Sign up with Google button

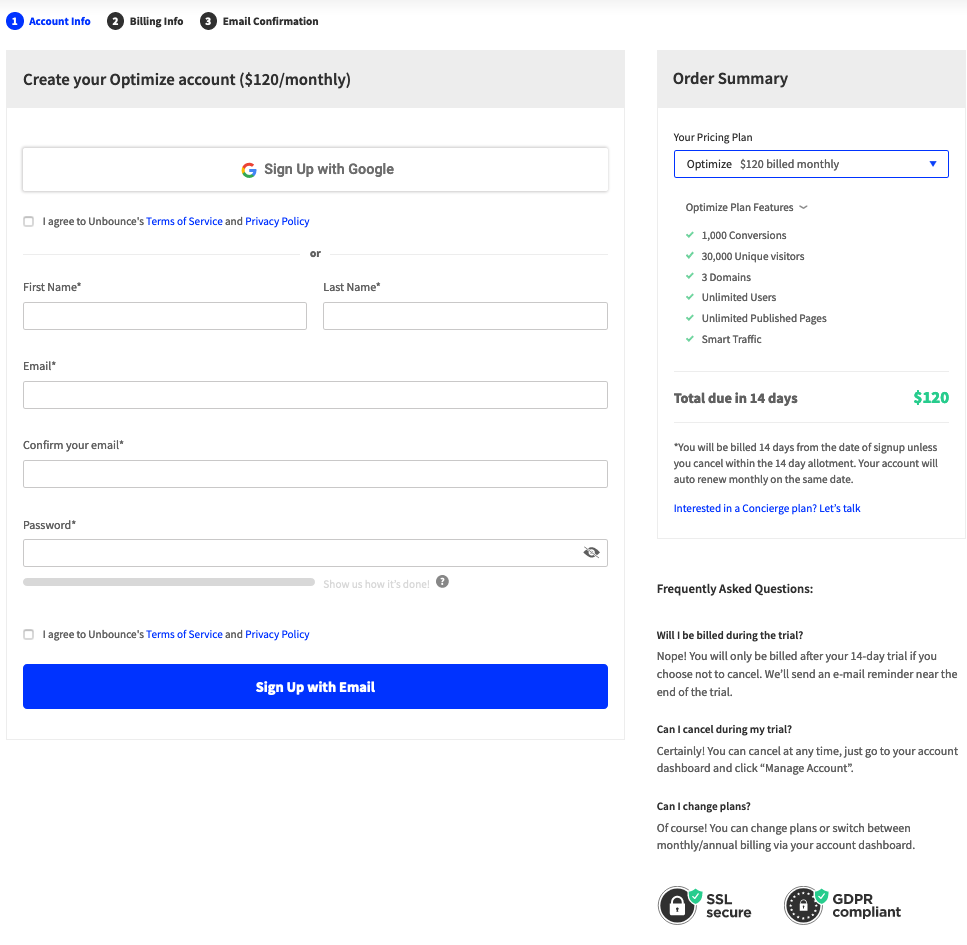[x=315, y=169]
